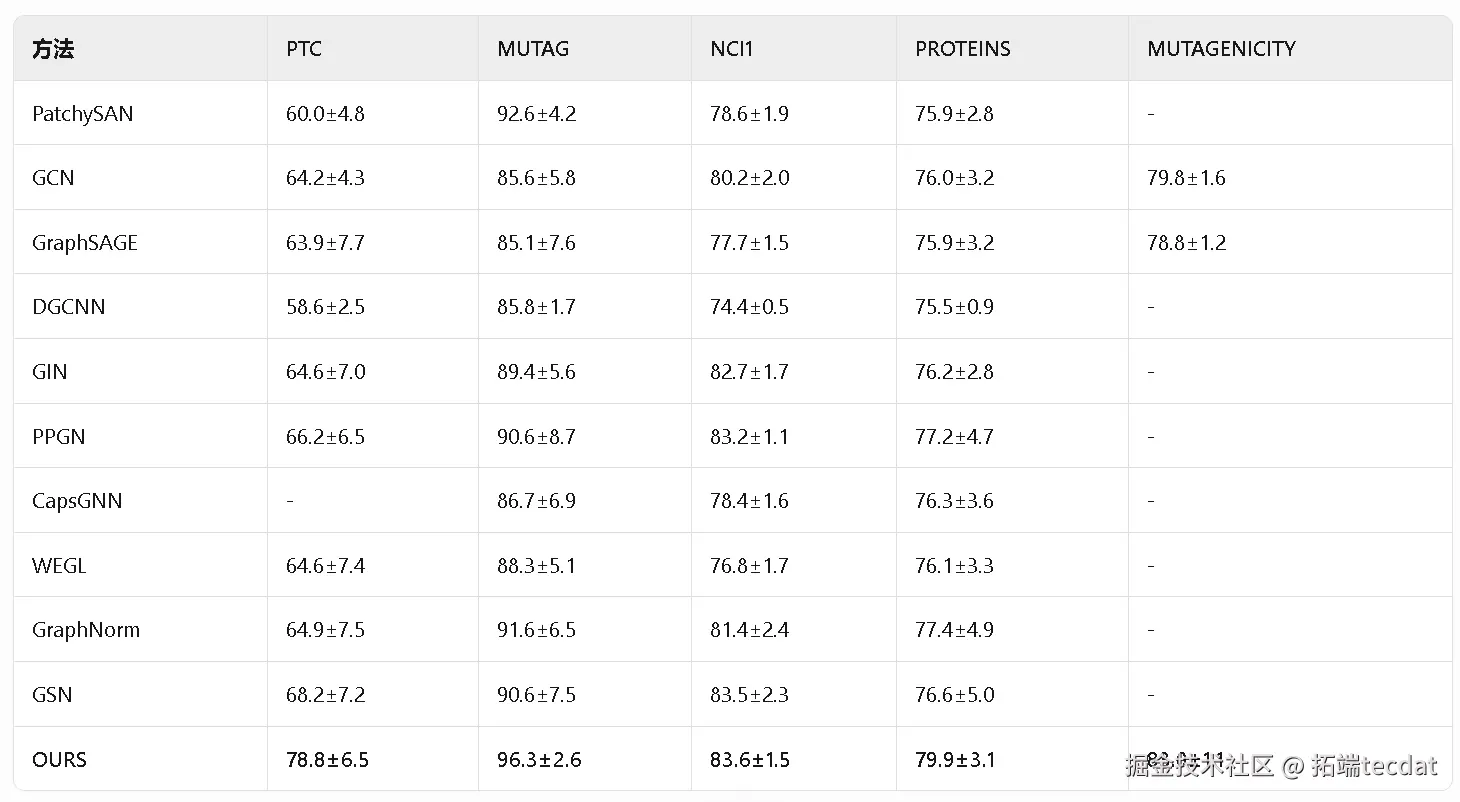This screenshot has width=1460, height=802.
Task: Click the PROTEINS column header
Action: 963,49
